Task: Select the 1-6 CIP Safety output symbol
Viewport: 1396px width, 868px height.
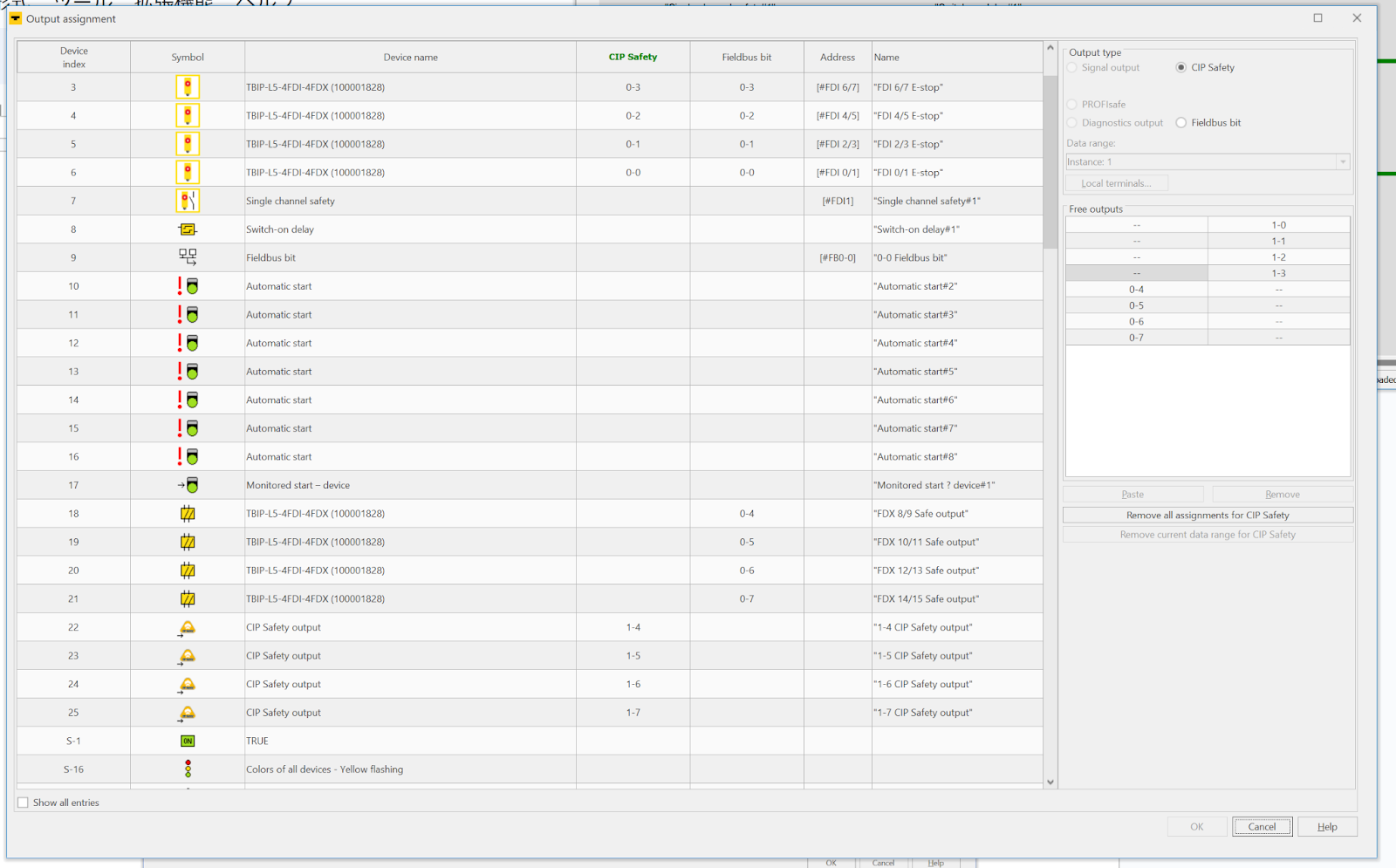Action: [187, 685]
